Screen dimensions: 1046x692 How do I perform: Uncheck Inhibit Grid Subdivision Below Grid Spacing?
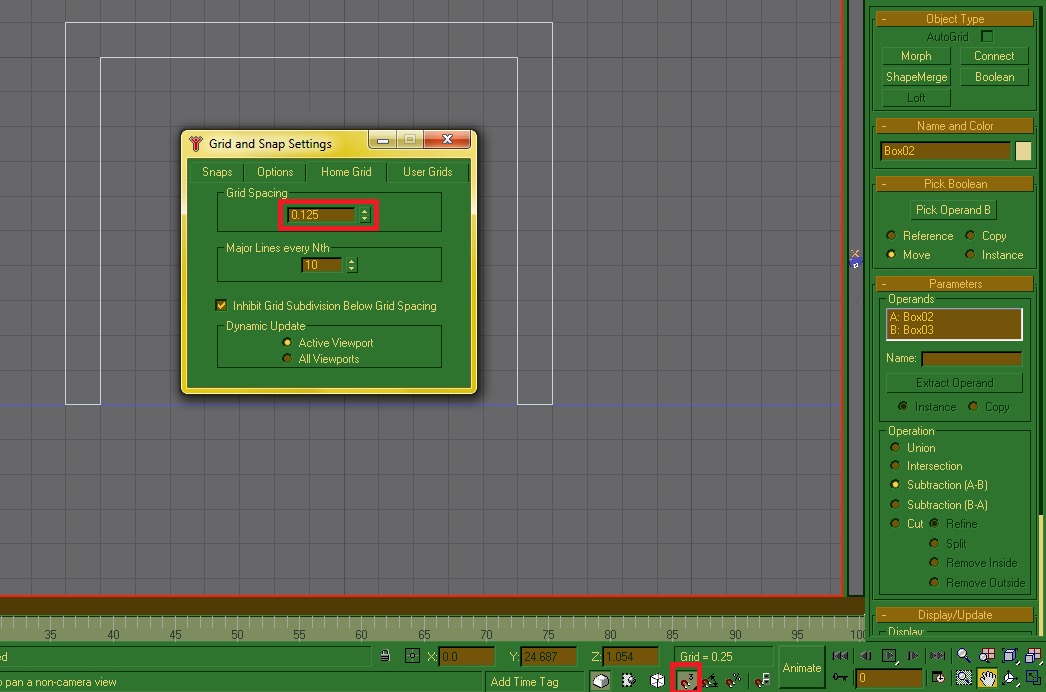pyautogui.click(x=221, y=305)
